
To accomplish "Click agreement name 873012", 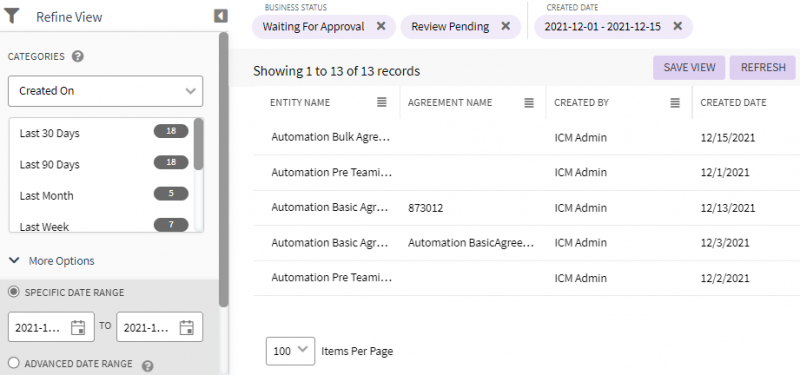I will coord(426,208).
